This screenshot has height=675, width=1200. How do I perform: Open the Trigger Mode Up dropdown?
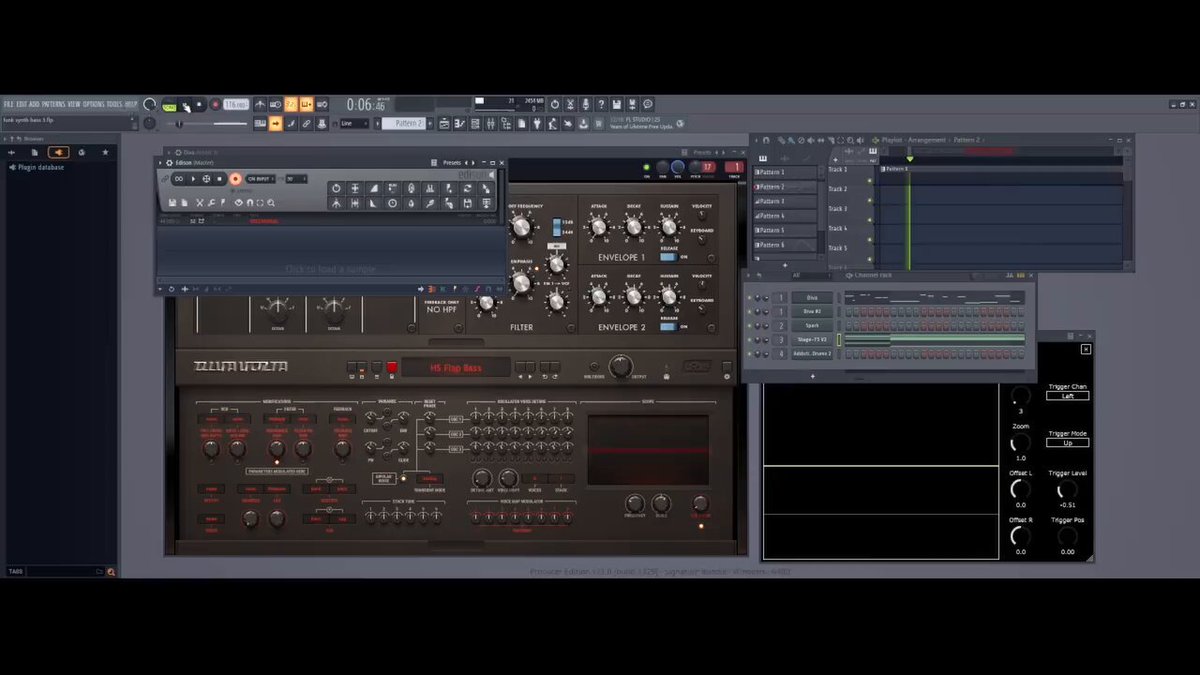coord(1068,443)
